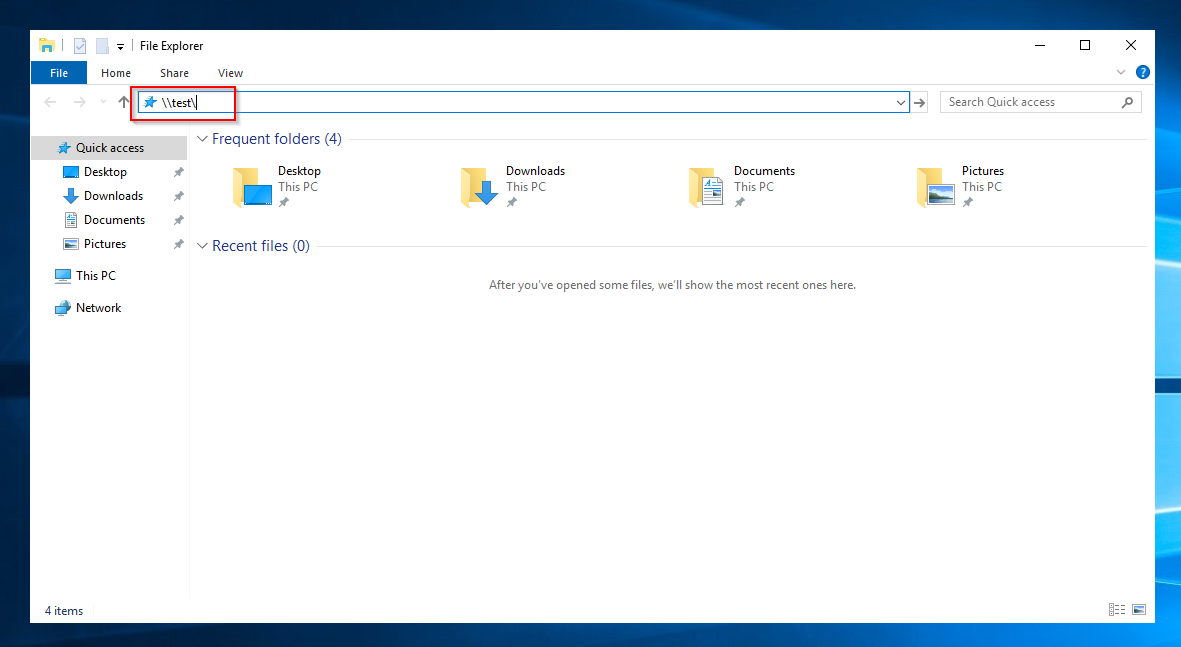1181x647 pixels.
Task: Switch to the View ribbon tab
Action: pos(230,73)
